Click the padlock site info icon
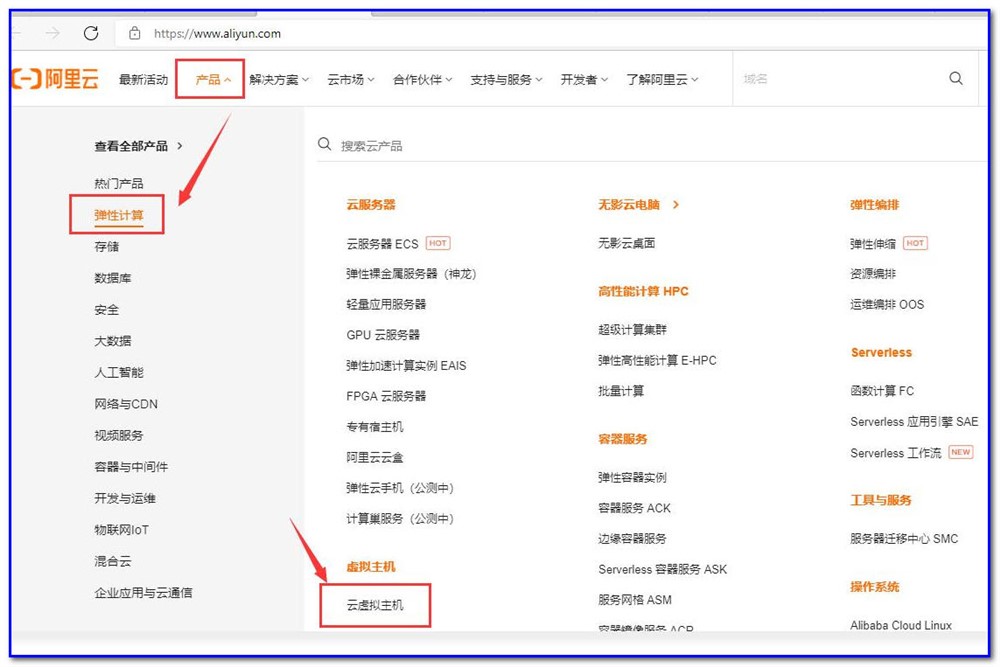 [135, 33]
